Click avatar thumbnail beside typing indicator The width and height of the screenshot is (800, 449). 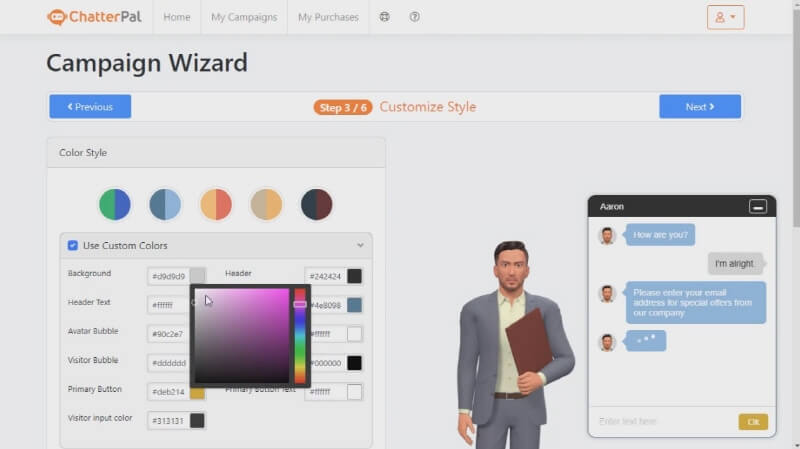pos(607,342)
